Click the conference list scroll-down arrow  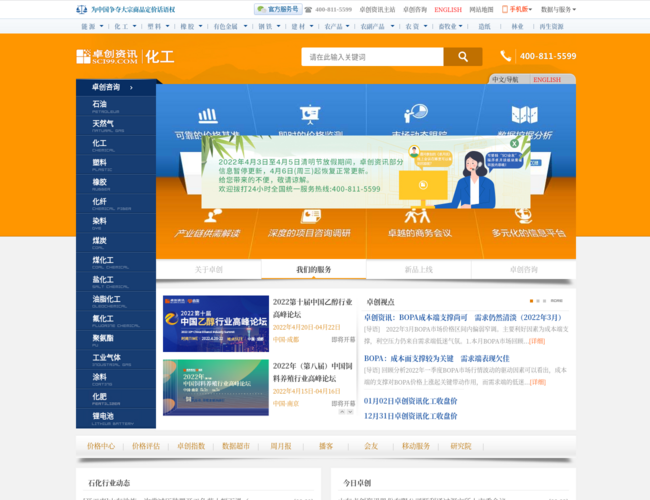point(350,412)
